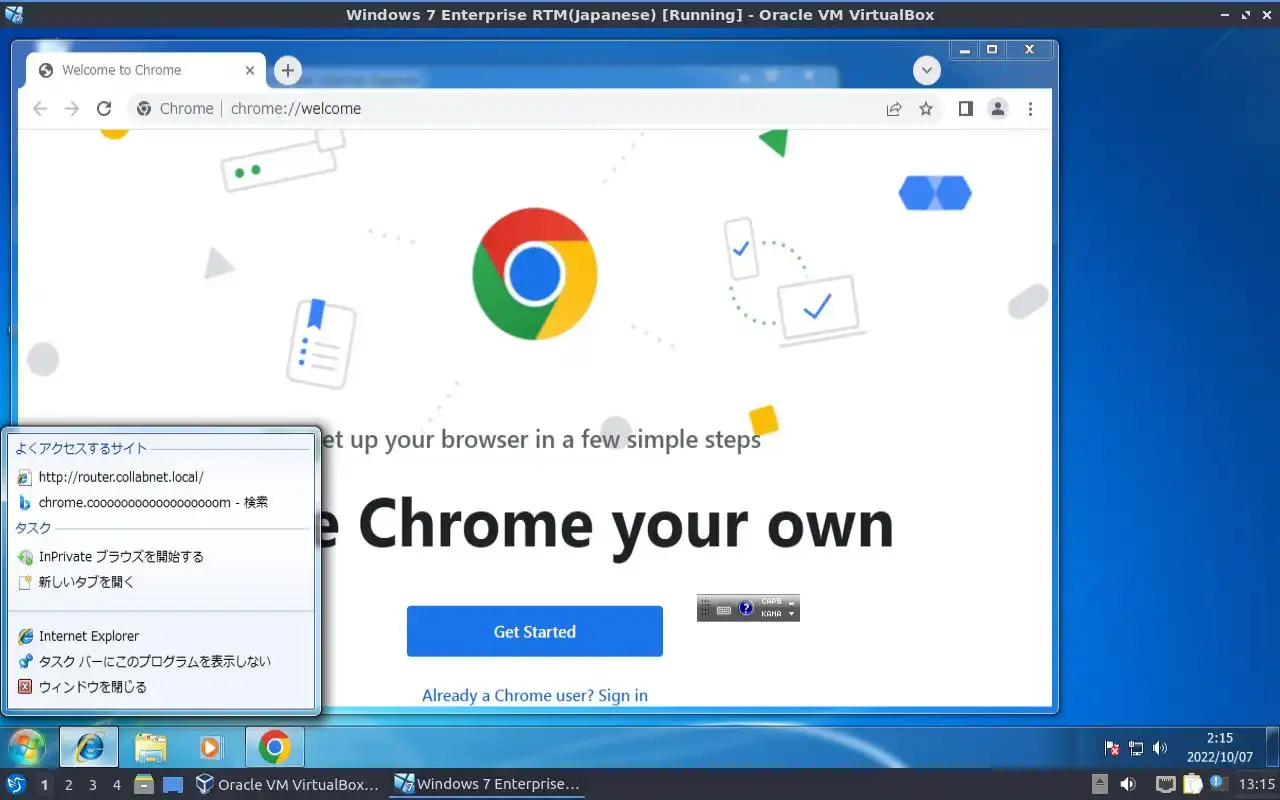Click Internet Explorer taskbar icon
Screen dimensions: 1280x800
pos(89,747)
